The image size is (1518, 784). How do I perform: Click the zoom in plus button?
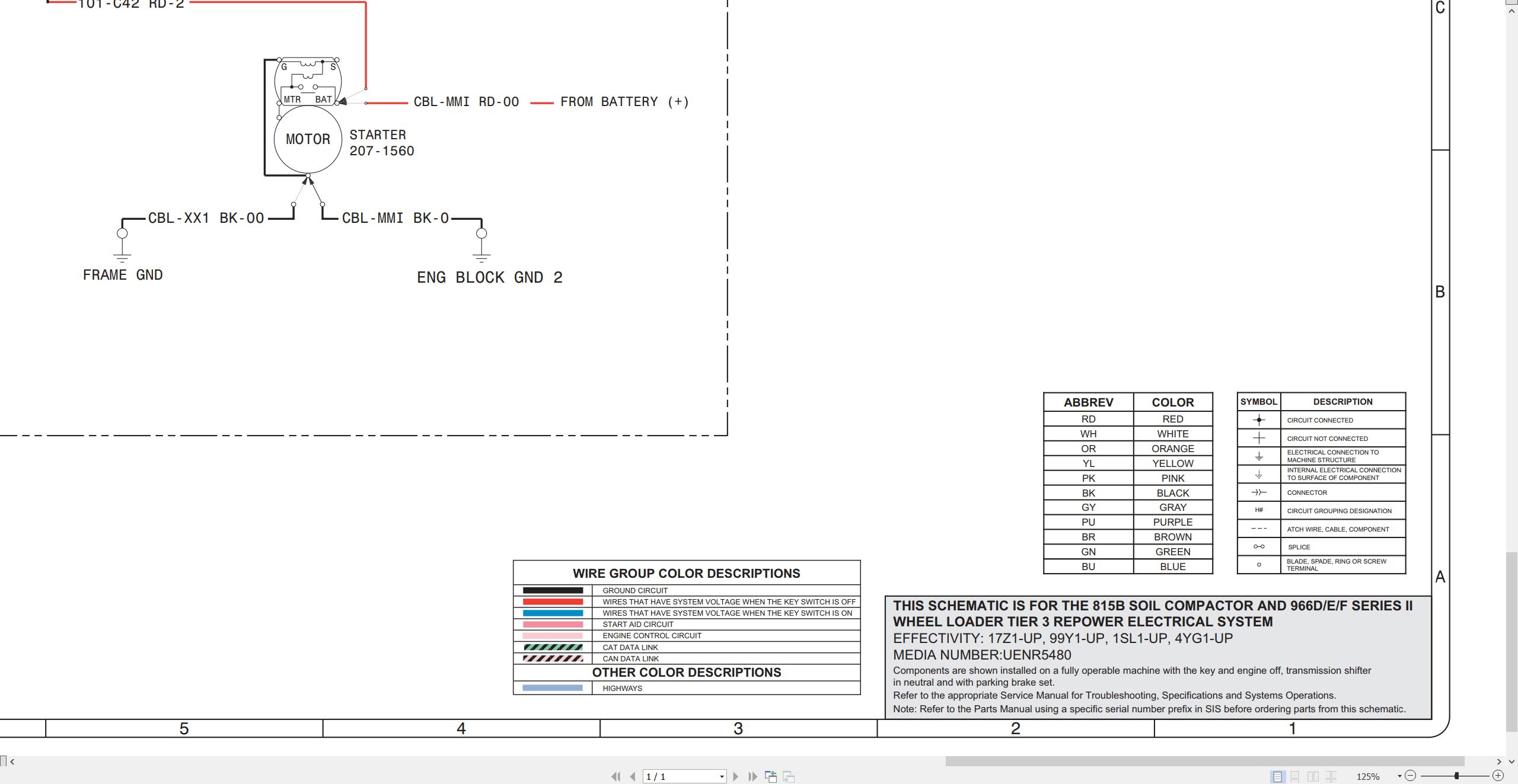click(x=1498, y=776)
